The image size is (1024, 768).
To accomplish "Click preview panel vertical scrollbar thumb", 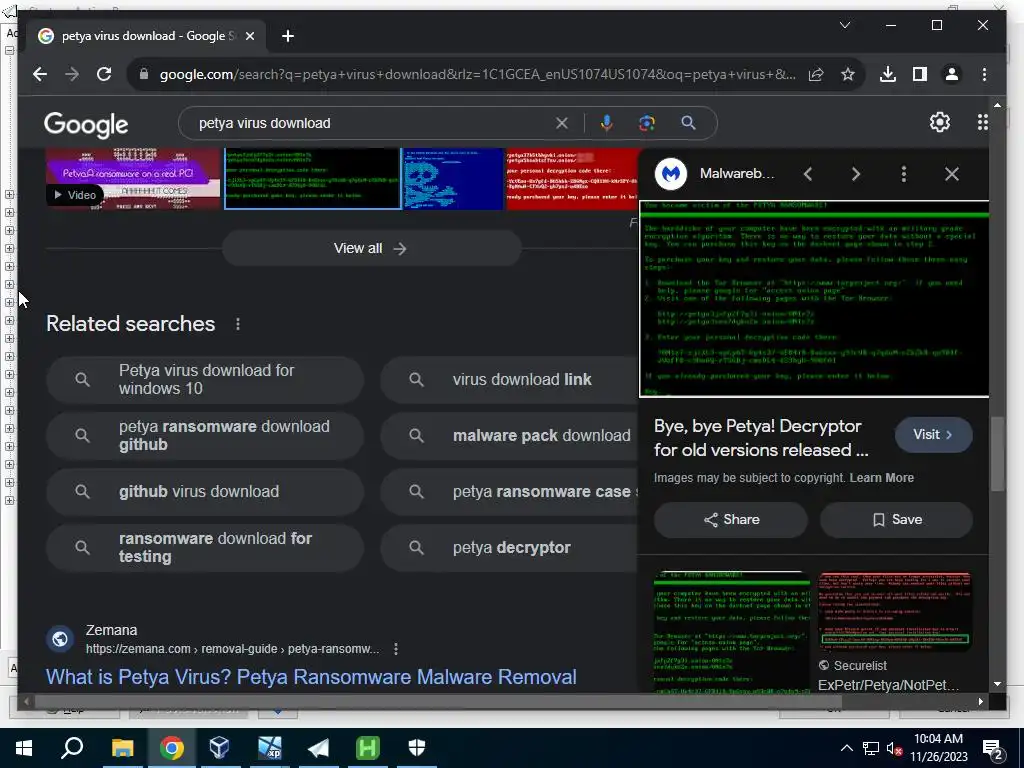I will [x=997, y=454].
